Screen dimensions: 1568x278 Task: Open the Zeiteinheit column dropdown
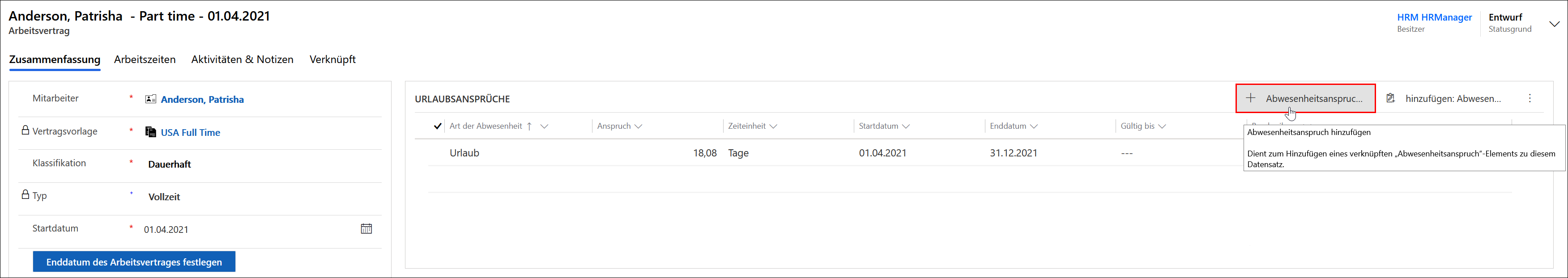point(773,126)
